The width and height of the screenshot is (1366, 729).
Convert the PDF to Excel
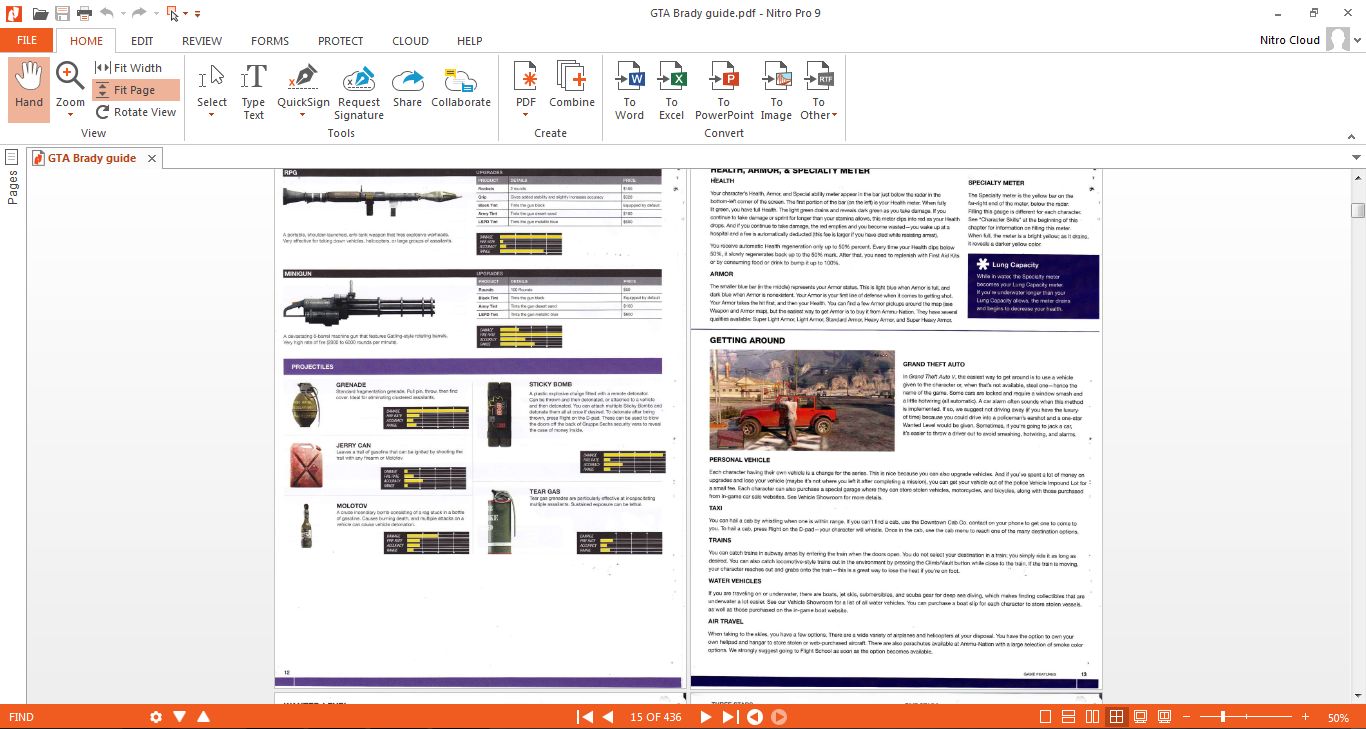coord(671,91)
